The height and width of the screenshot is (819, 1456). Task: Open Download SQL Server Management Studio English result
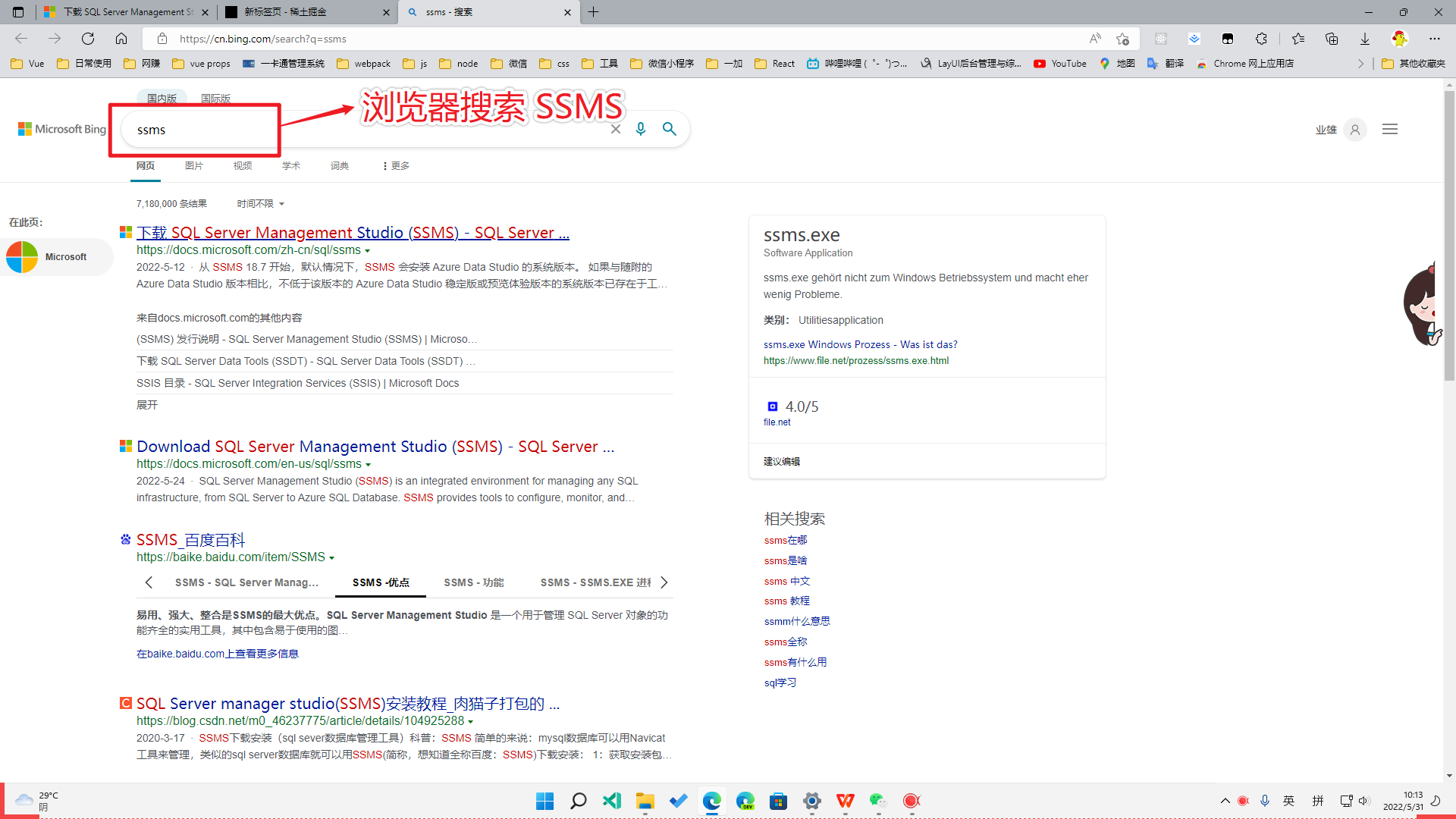pyautogui.click(x=375, y=447)
